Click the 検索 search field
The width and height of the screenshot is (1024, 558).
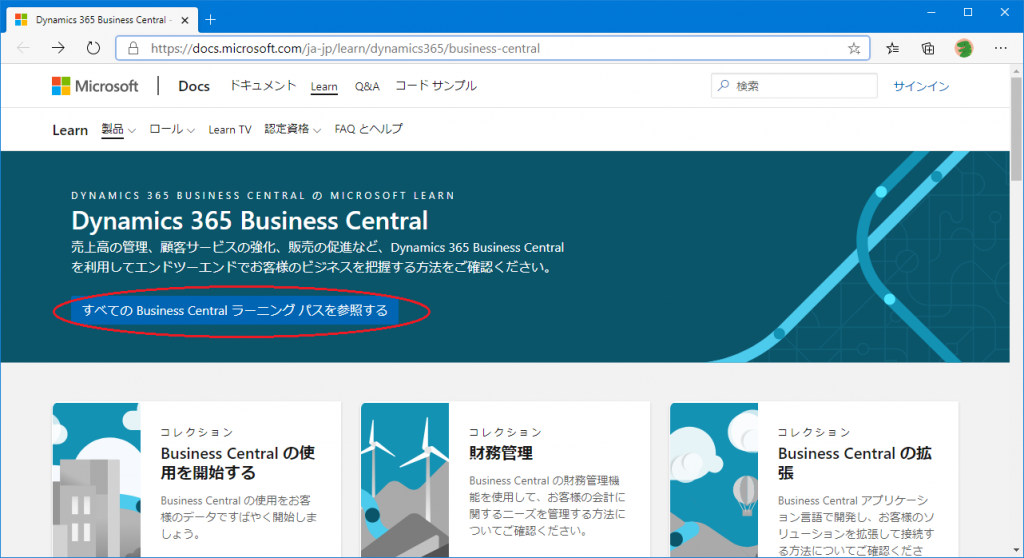[x=794, y=86]
